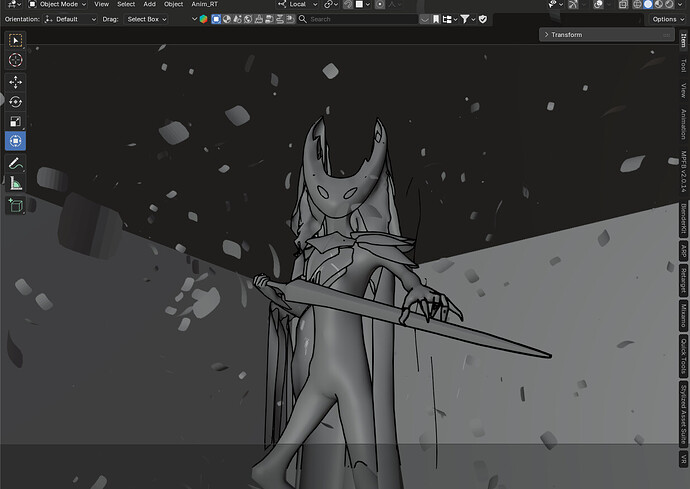690x489 pixels.
Task: Open the funnel filter dropdown arrow
Action: coord(473,19)
